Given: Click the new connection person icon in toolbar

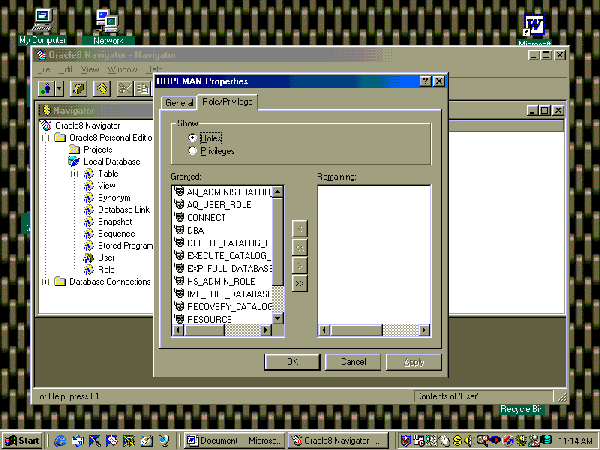Looking at the screenshot, I should 47,89.
